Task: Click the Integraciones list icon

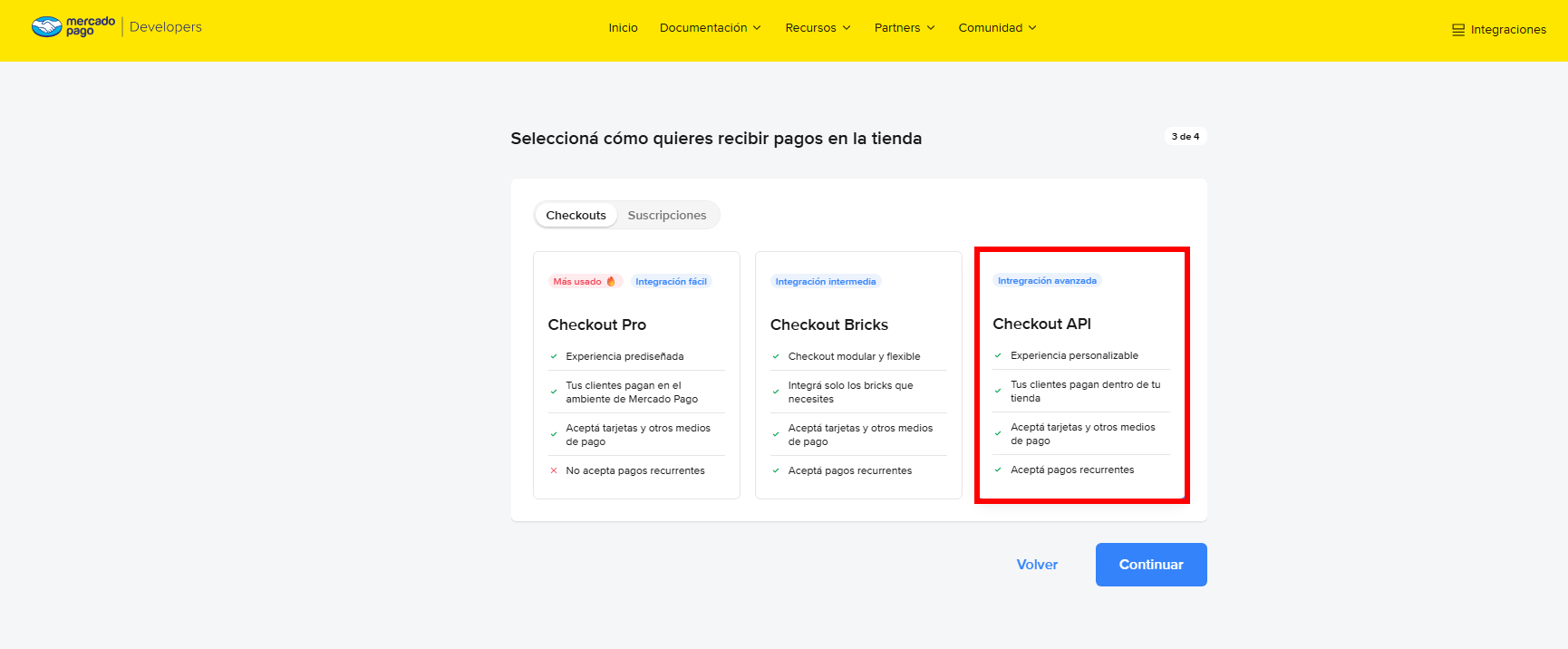Action: click(x=1458, y=30)
